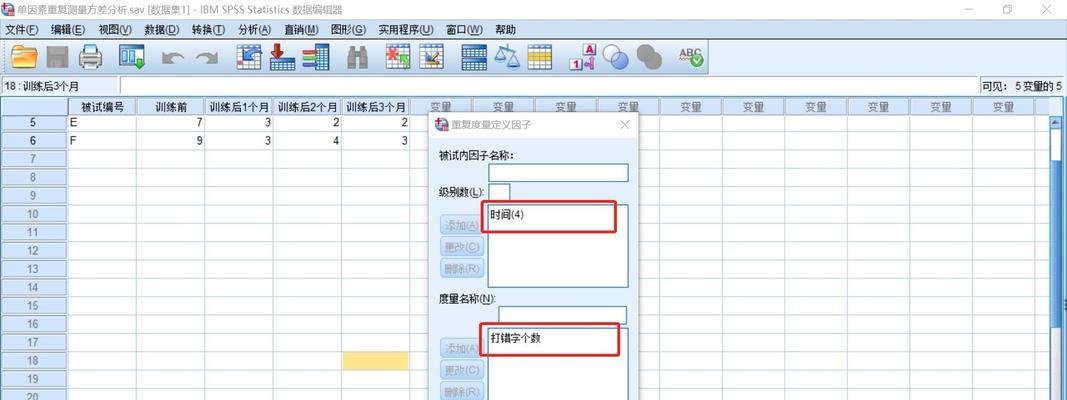The height and width of the screenshot is (400, 1067).
Task: Insert cases toolbar icon
Action: coord(397,57)
